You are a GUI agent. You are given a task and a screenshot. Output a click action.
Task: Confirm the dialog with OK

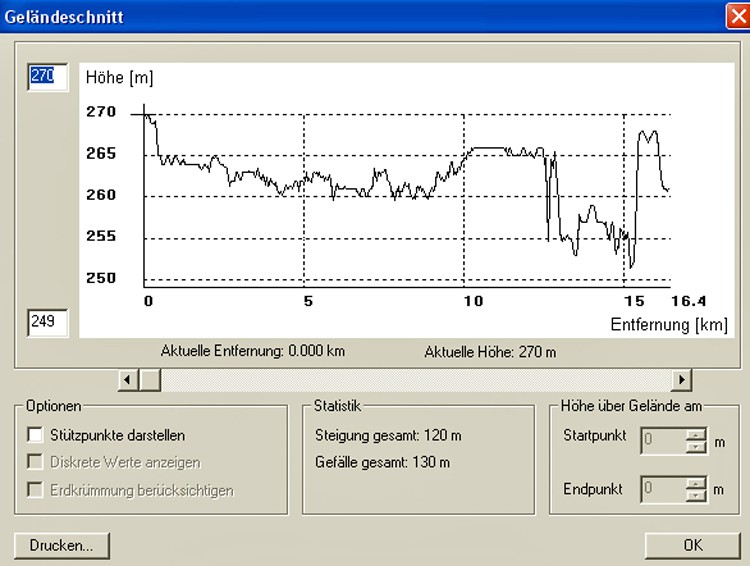[692, 545]
